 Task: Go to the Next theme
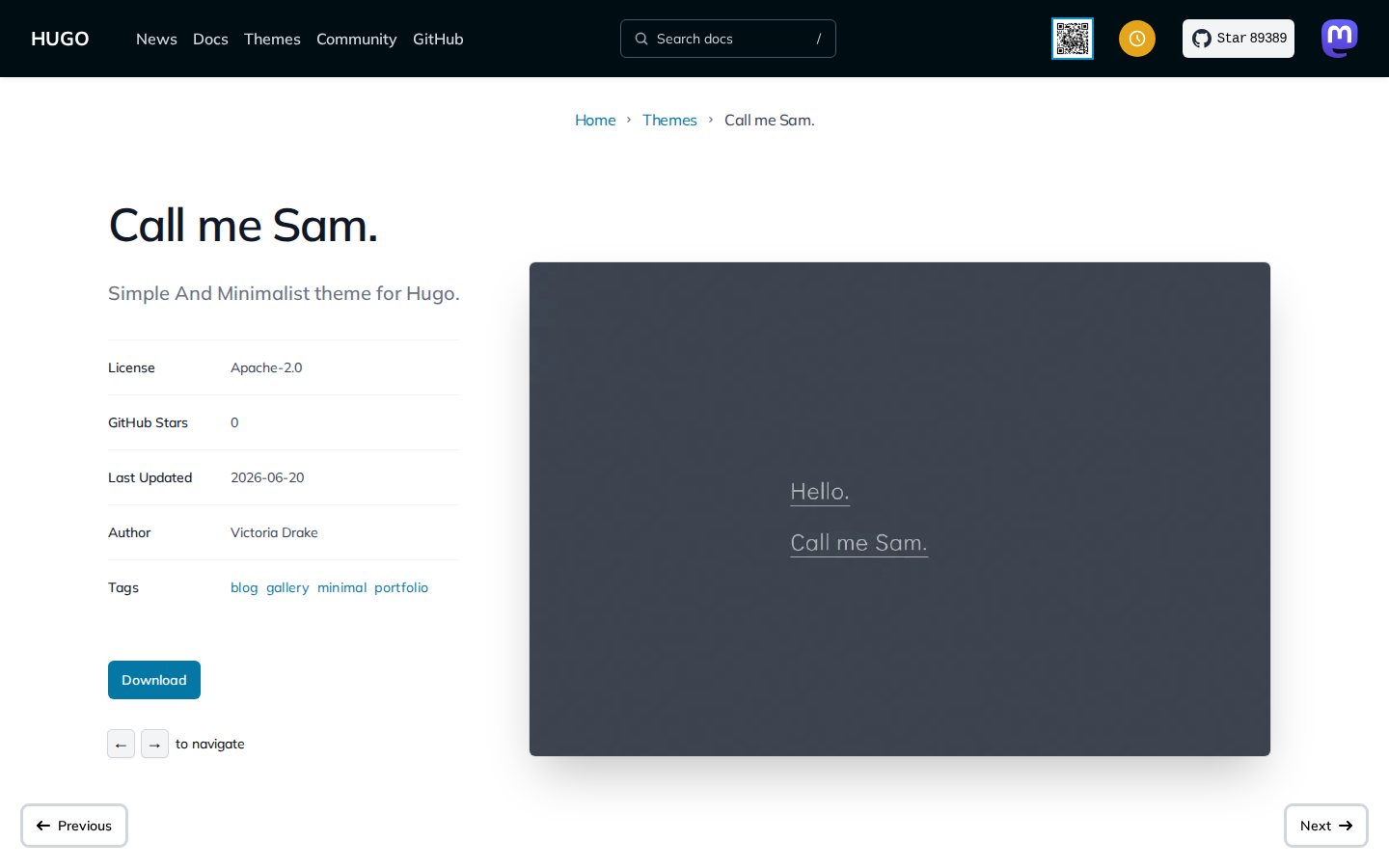[x=1326, y=826]
